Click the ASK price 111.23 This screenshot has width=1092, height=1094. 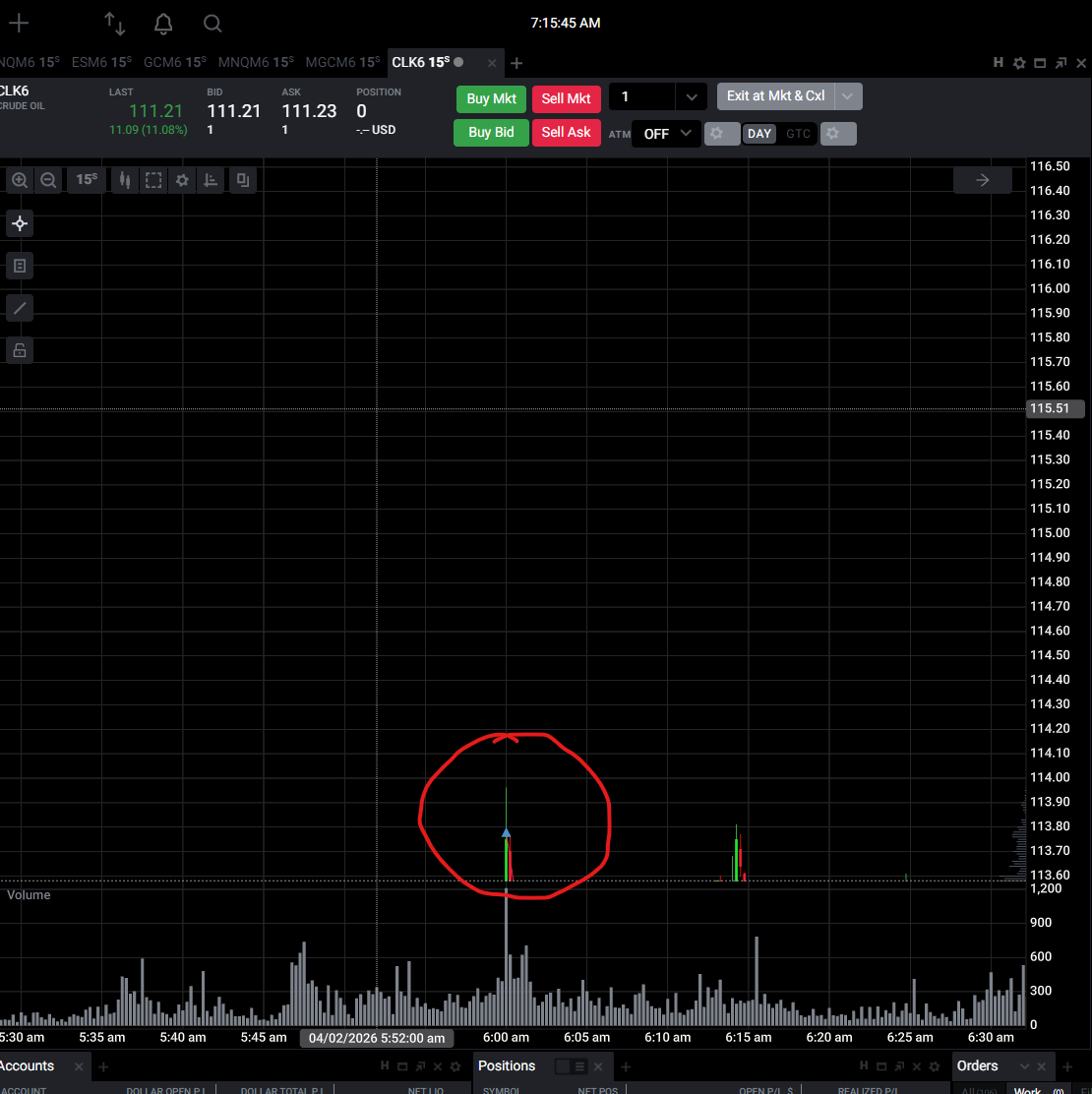click(309, 111)
